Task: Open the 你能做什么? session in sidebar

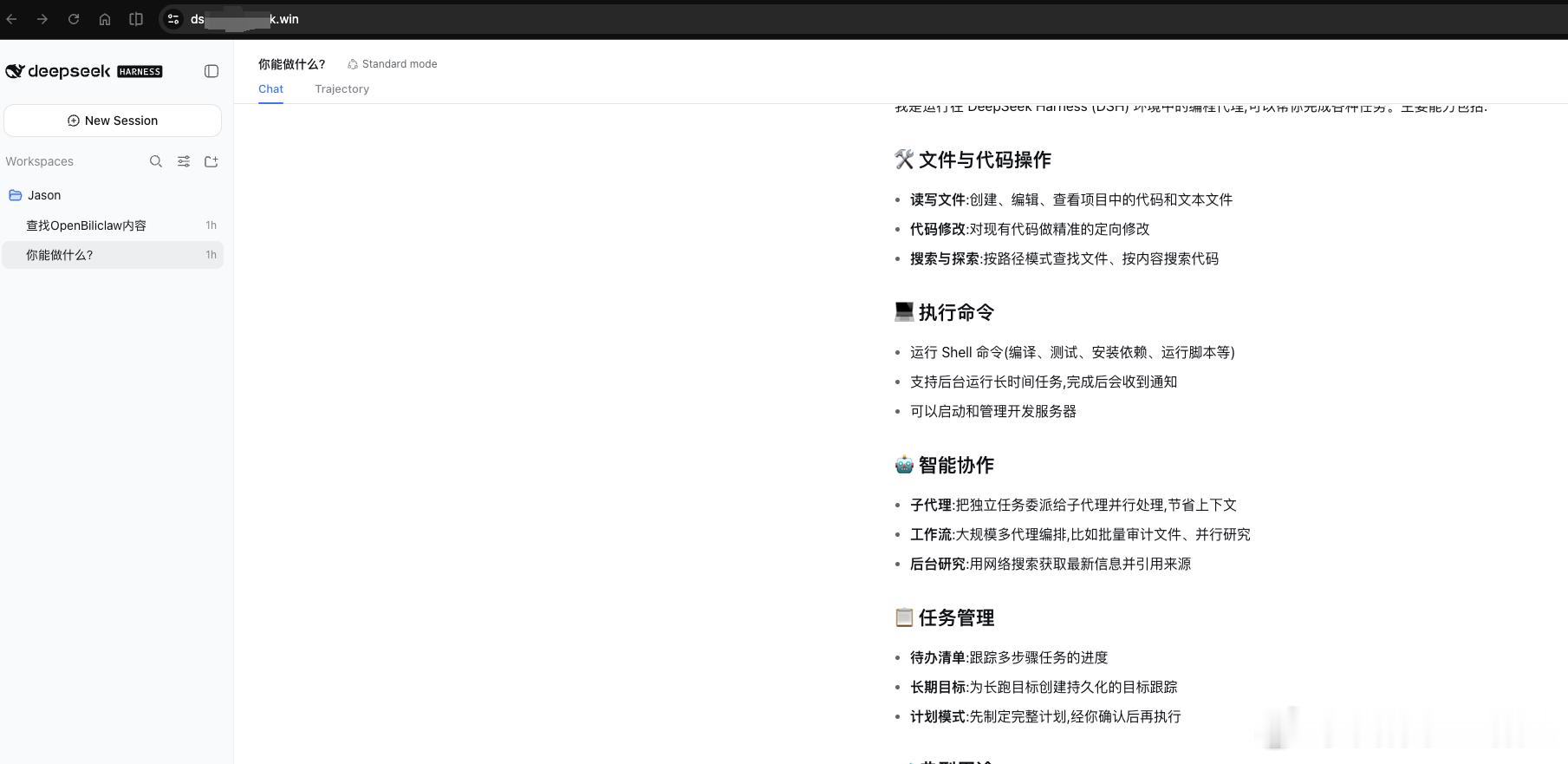Action: [x=113, y=255]
